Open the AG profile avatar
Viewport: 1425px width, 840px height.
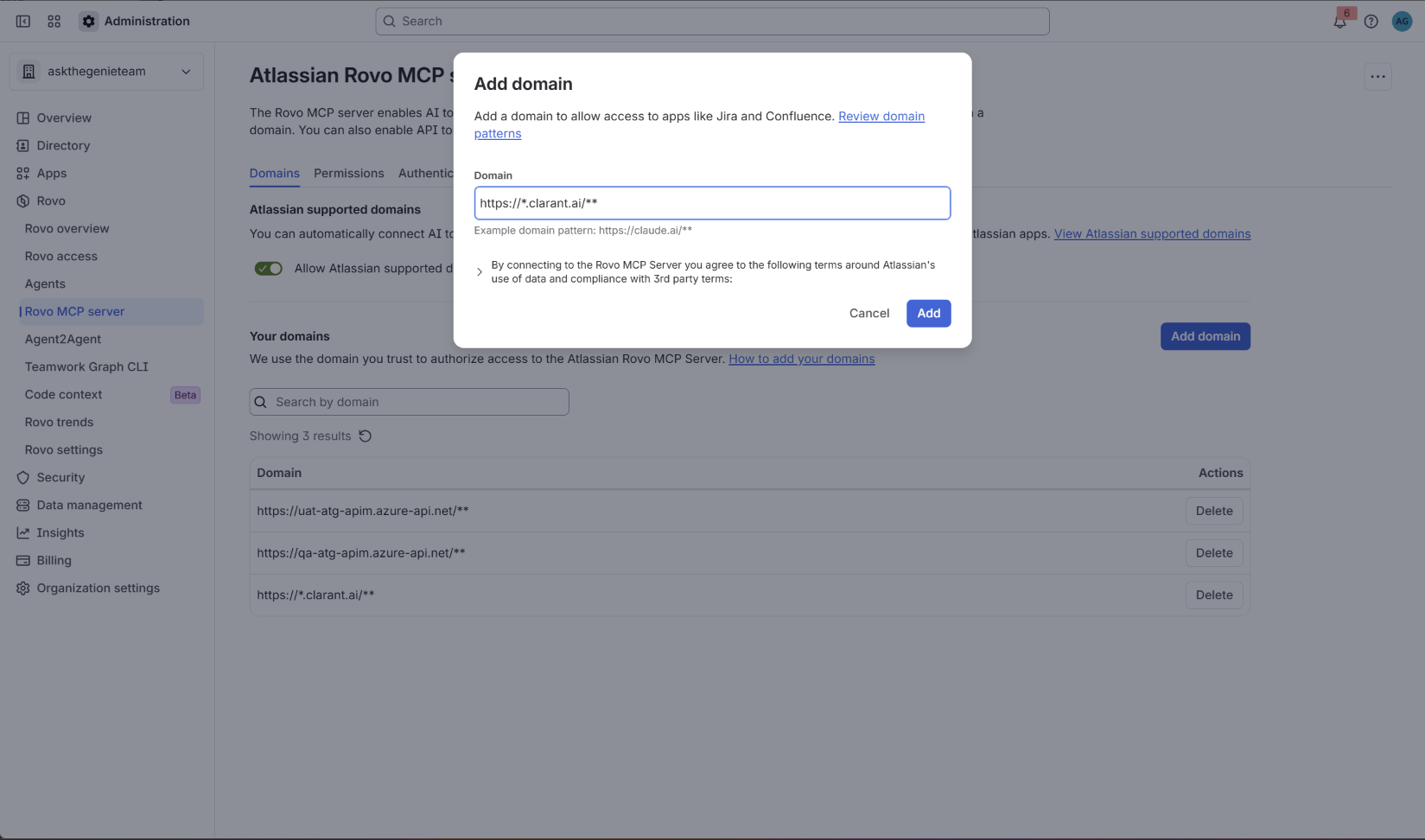[x=1402, y=22]
